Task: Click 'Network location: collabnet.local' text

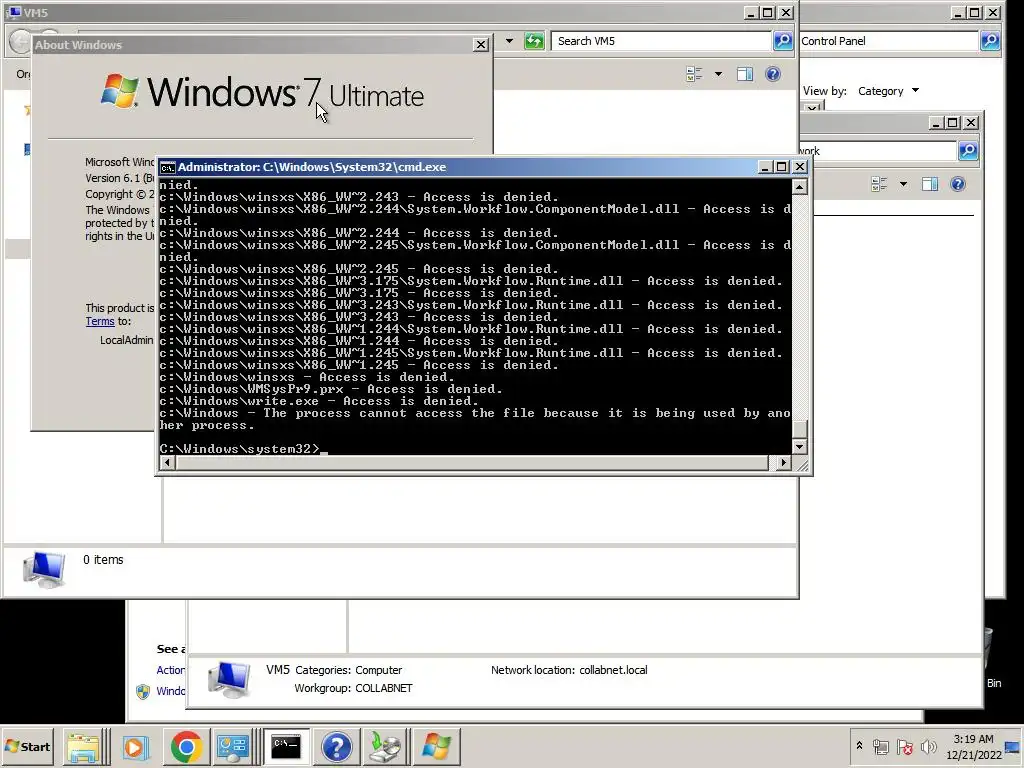Action: [x=569, y=670]
